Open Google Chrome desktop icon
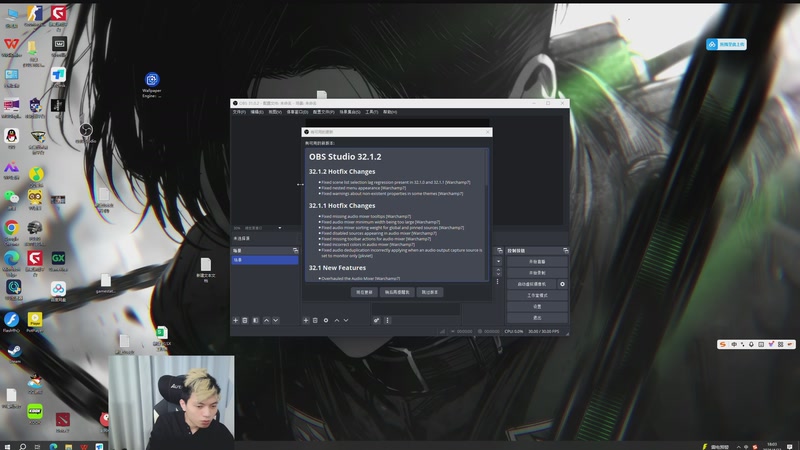This screenshot has height=450, width=800. point(11,232)
